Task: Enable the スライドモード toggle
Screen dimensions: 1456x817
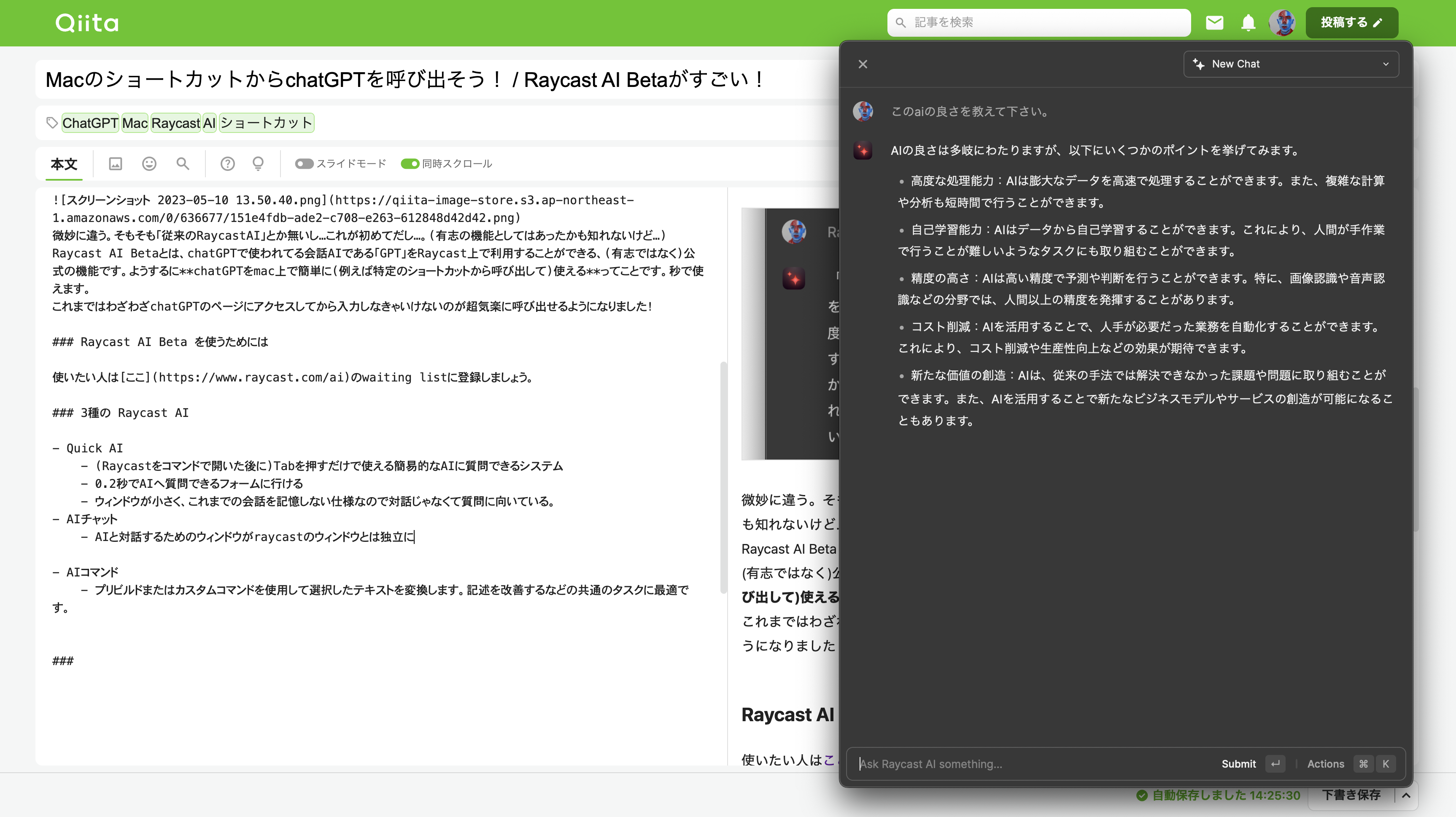Action: tap(304, 164)
